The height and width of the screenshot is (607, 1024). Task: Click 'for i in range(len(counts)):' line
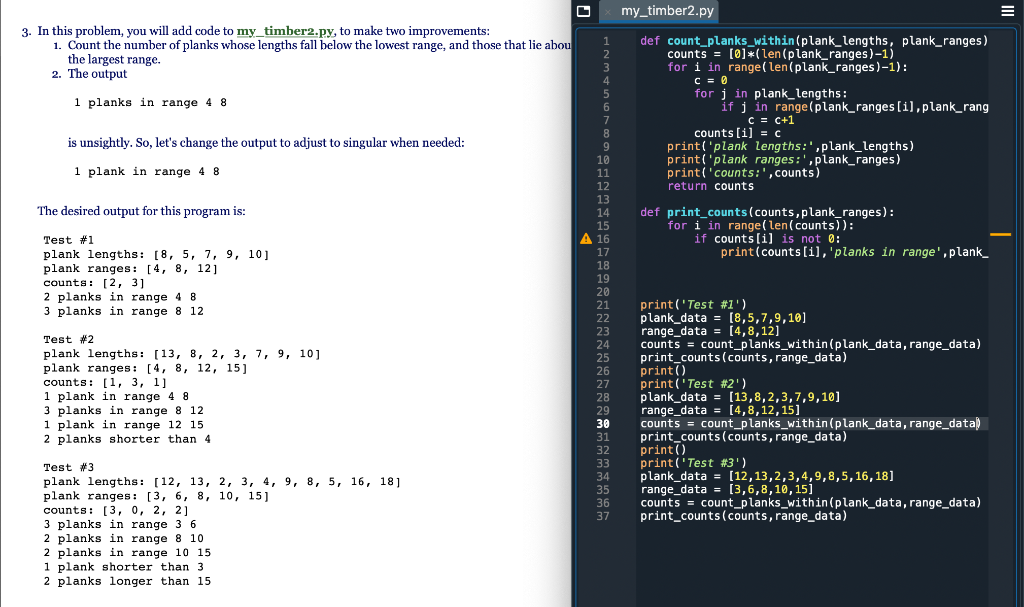(760, 225)
